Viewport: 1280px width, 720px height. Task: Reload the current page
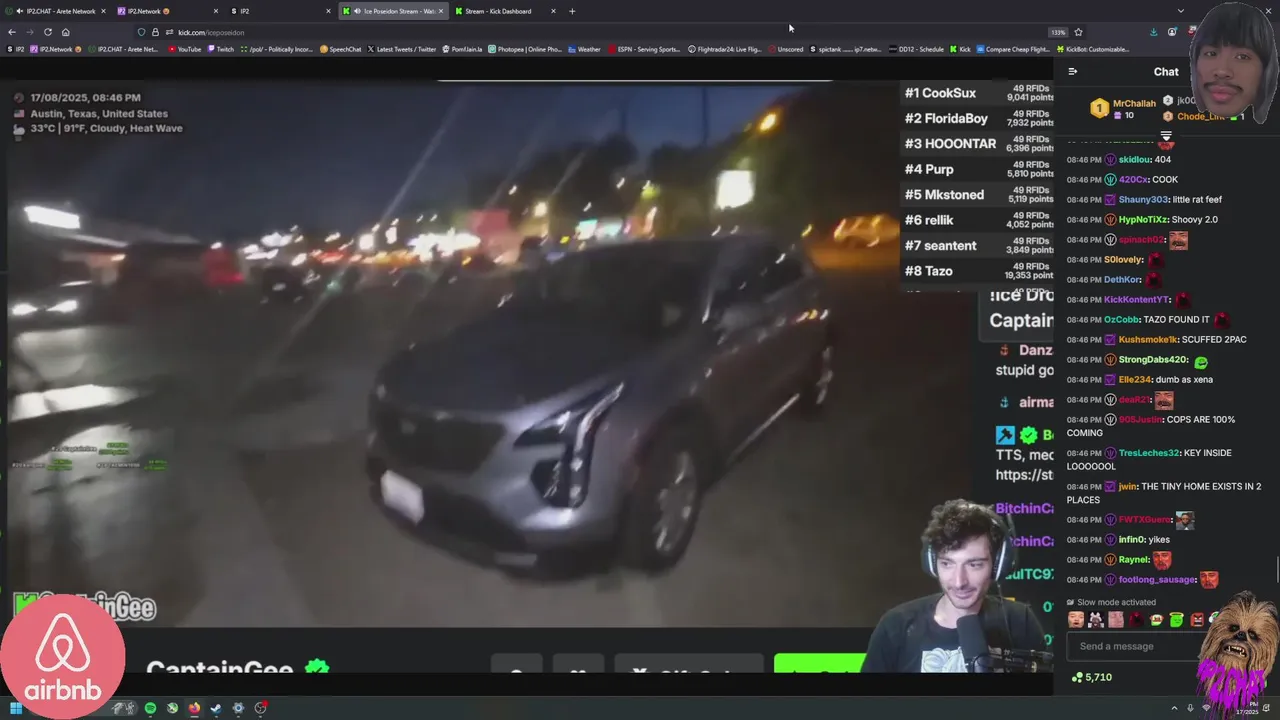(47, 32)
